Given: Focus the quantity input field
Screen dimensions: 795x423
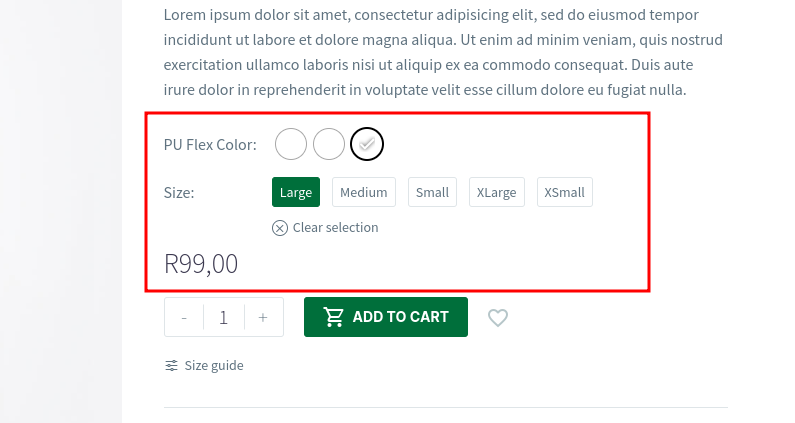Looking at the screenshot, I should (x=224, y=318).
